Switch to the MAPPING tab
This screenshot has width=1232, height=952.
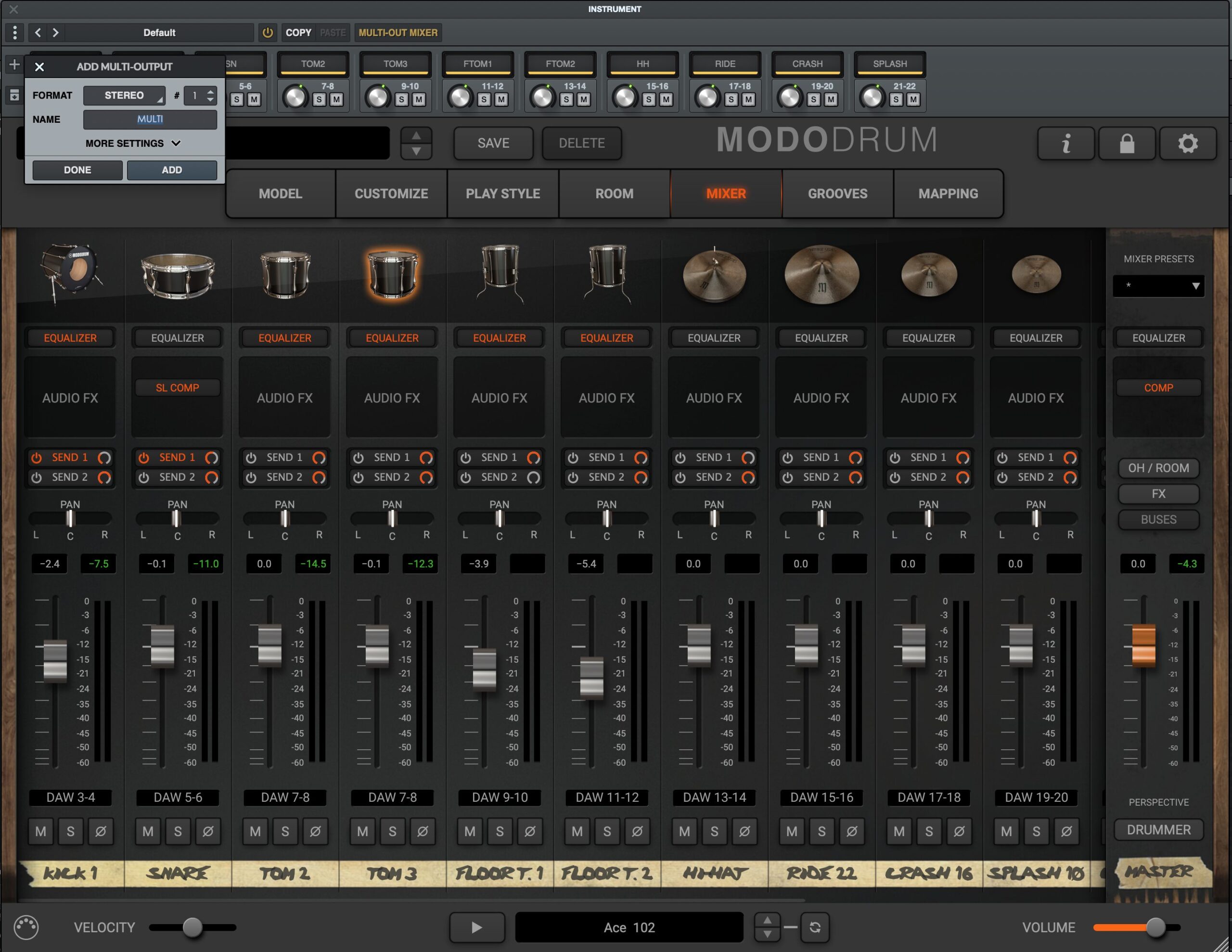tap(948, 193)
